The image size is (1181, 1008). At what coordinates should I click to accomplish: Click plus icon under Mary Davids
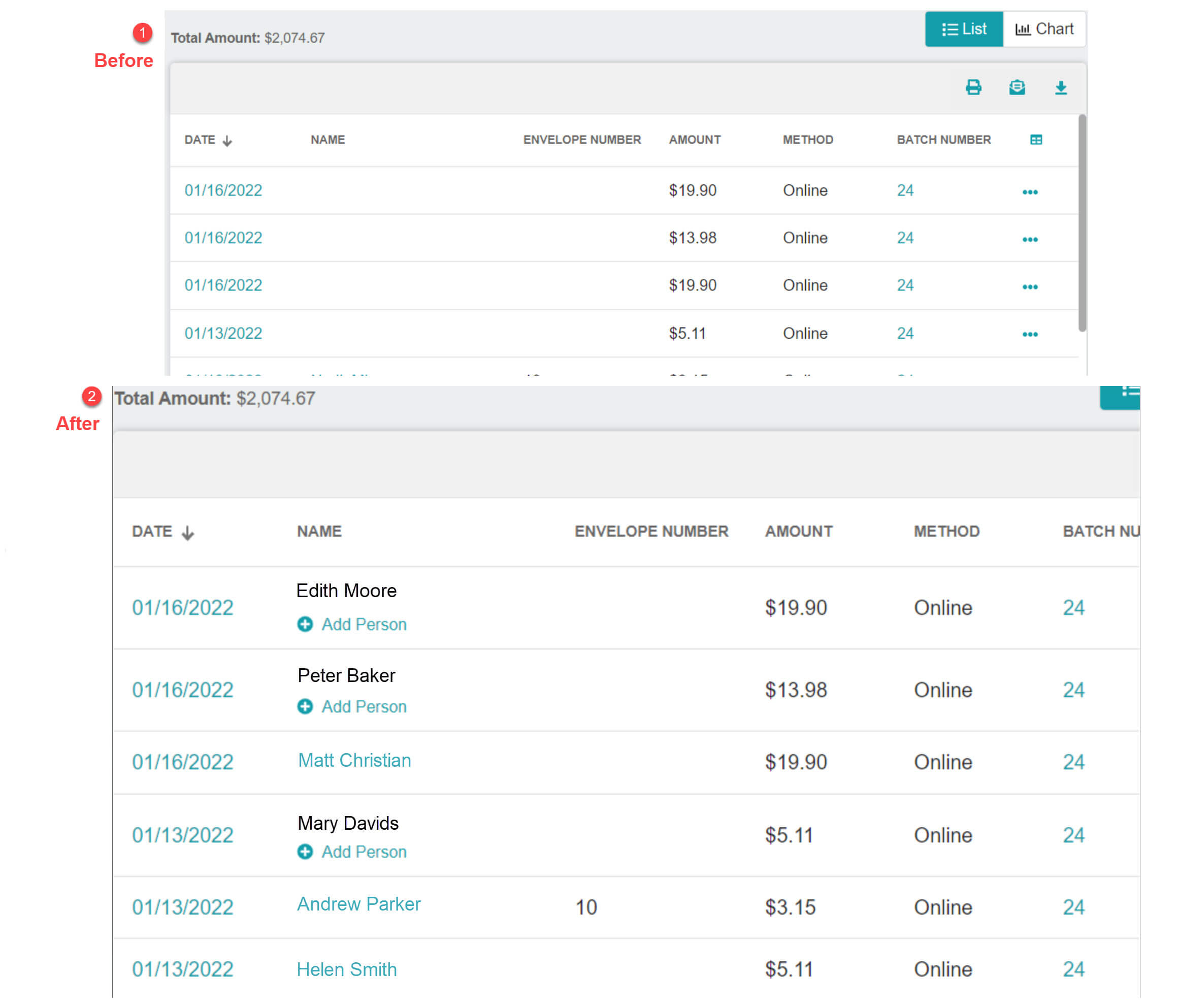tap(305, 852)
